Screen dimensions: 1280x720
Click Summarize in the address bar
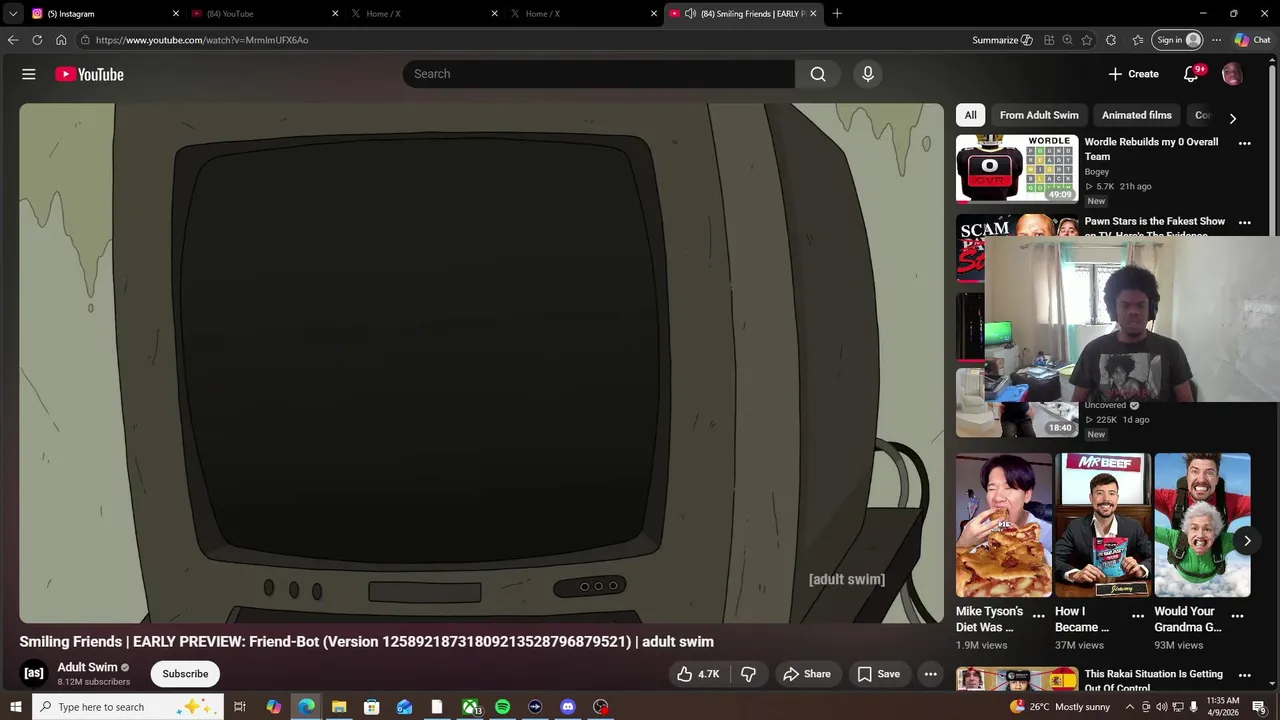[1002, 40]
